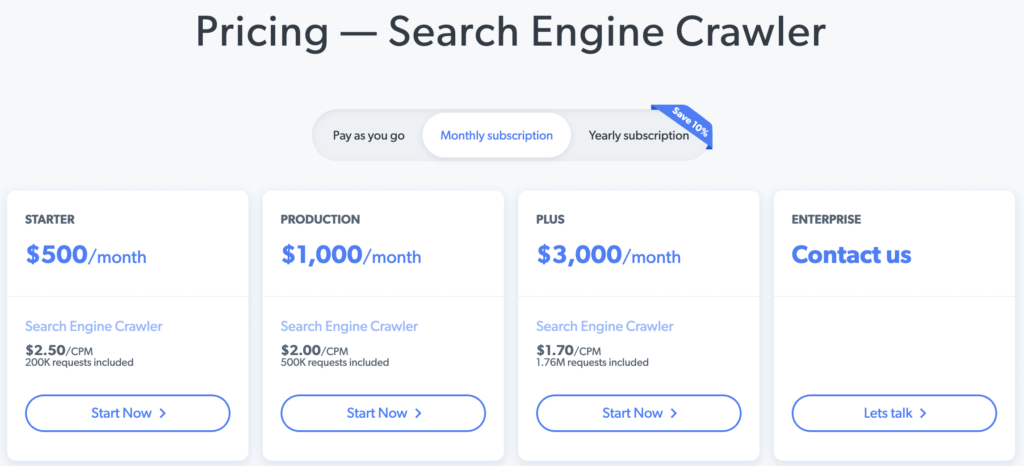This screenshot has width=1024, height=466.
Task: Select the Pay as you go option
Action: [368, 135]
